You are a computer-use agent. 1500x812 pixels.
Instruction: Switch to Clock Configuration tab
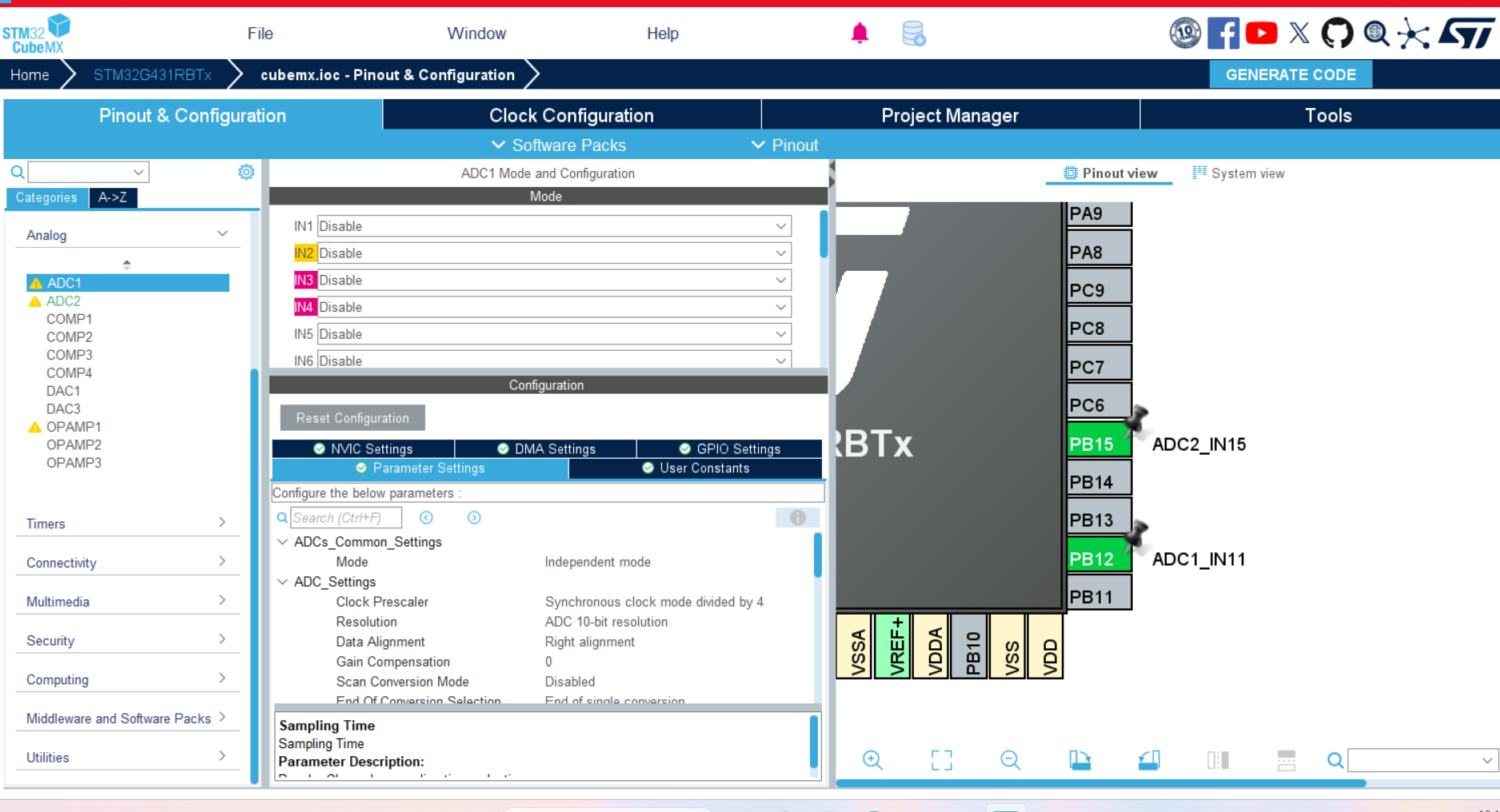(572, 115)
